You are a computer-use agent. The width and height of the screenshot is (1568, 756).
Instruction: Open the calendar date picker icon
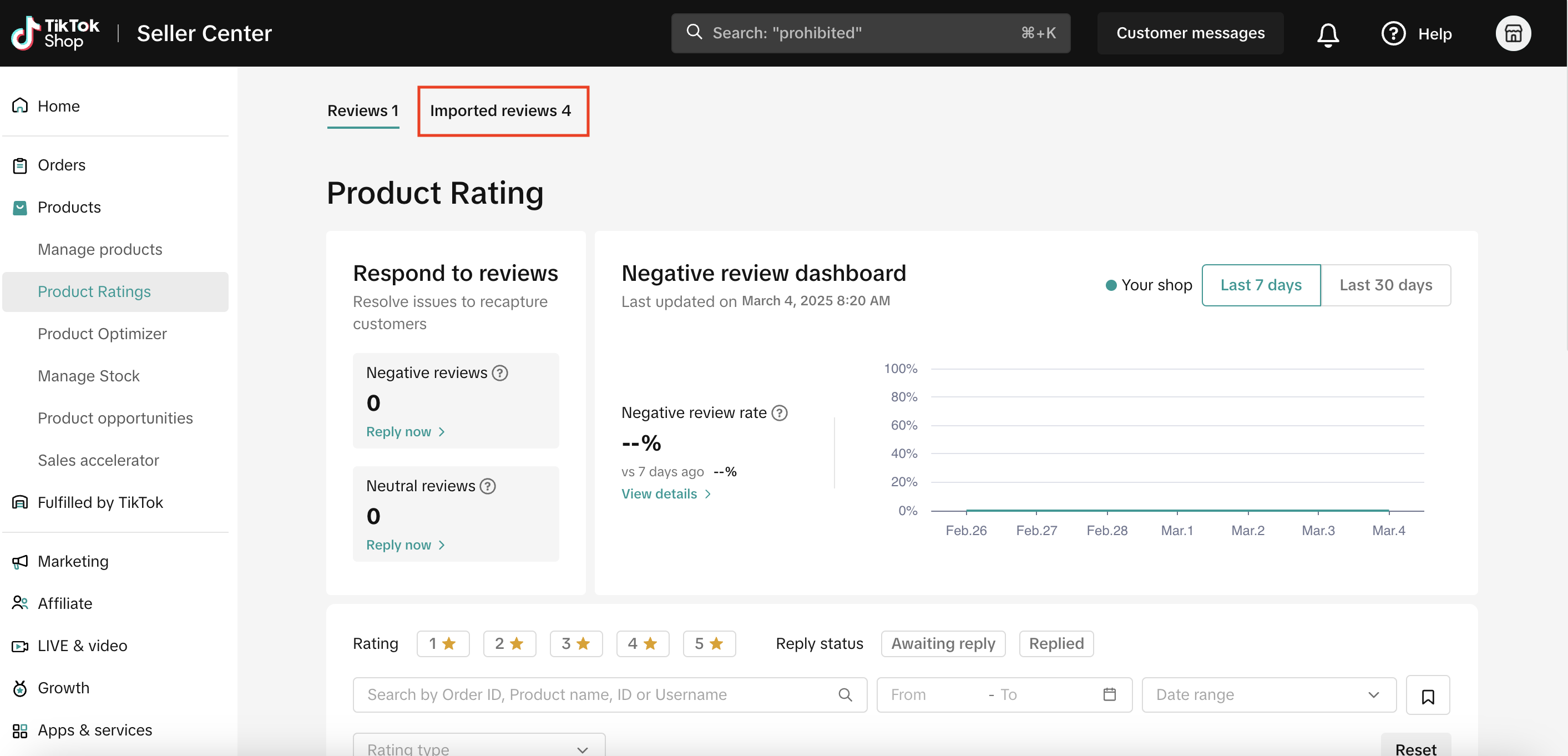(1109, 694)
